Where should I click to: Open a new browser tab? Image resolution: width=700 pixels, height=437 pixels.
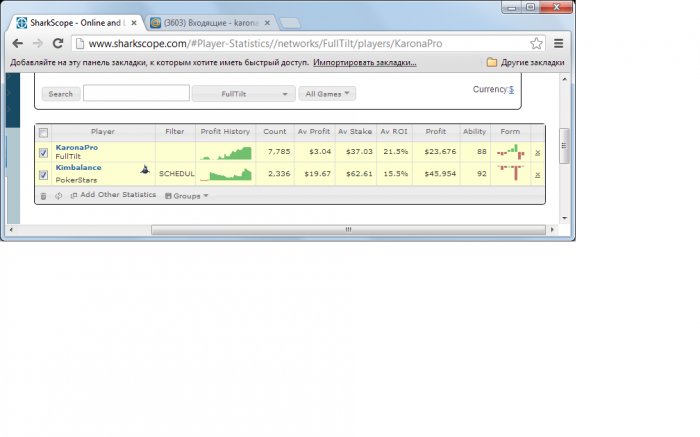point(291,23)
